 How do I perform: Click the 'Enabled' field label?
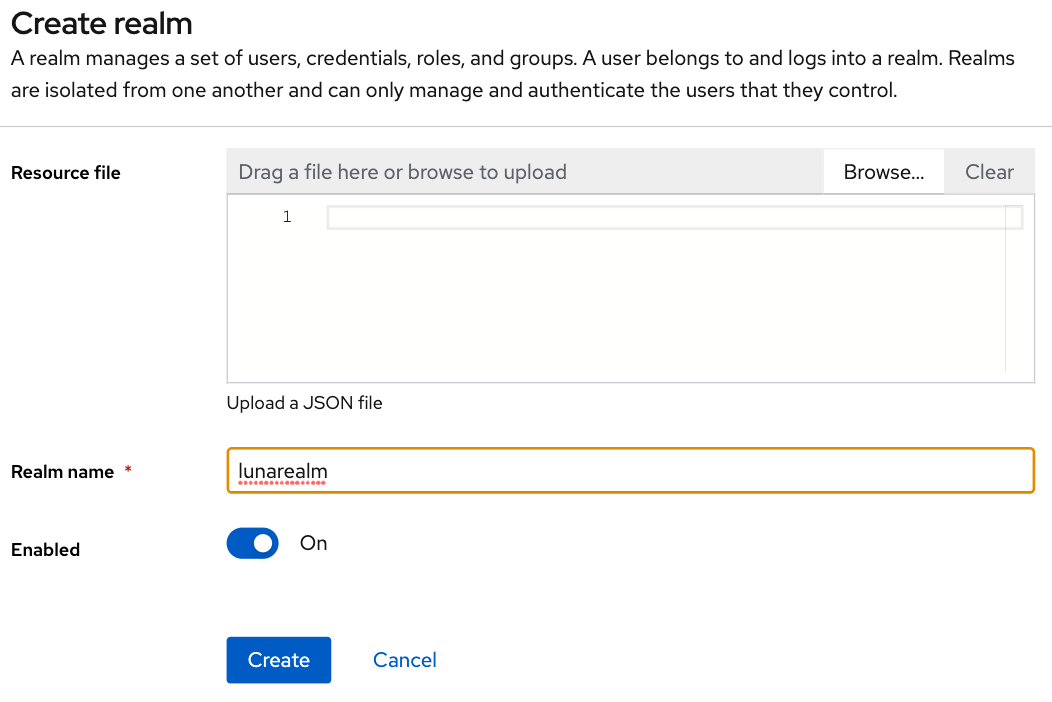(x=46, y=550)
